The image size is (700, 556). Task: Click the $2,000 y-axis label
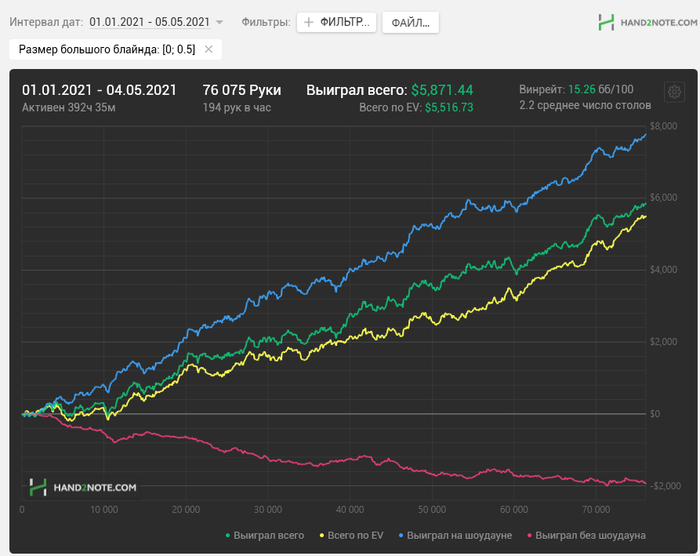click(663, 342)
